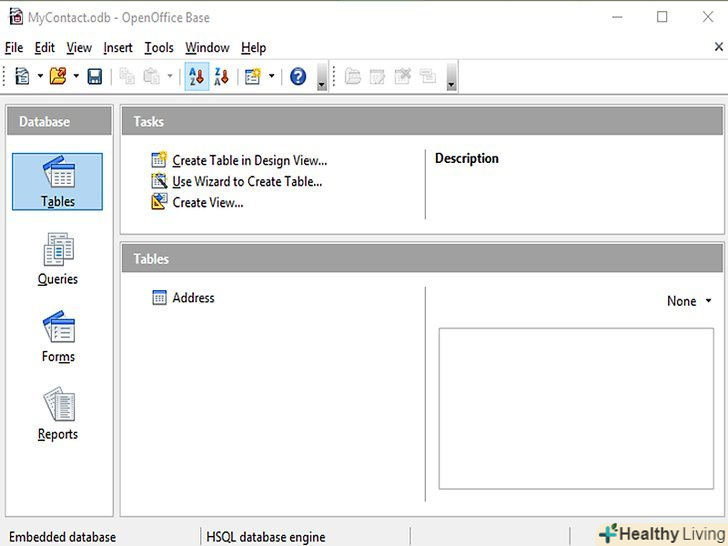Select Queries in Database pane
The width and height of the screenshot is (728, 546).
58,259
